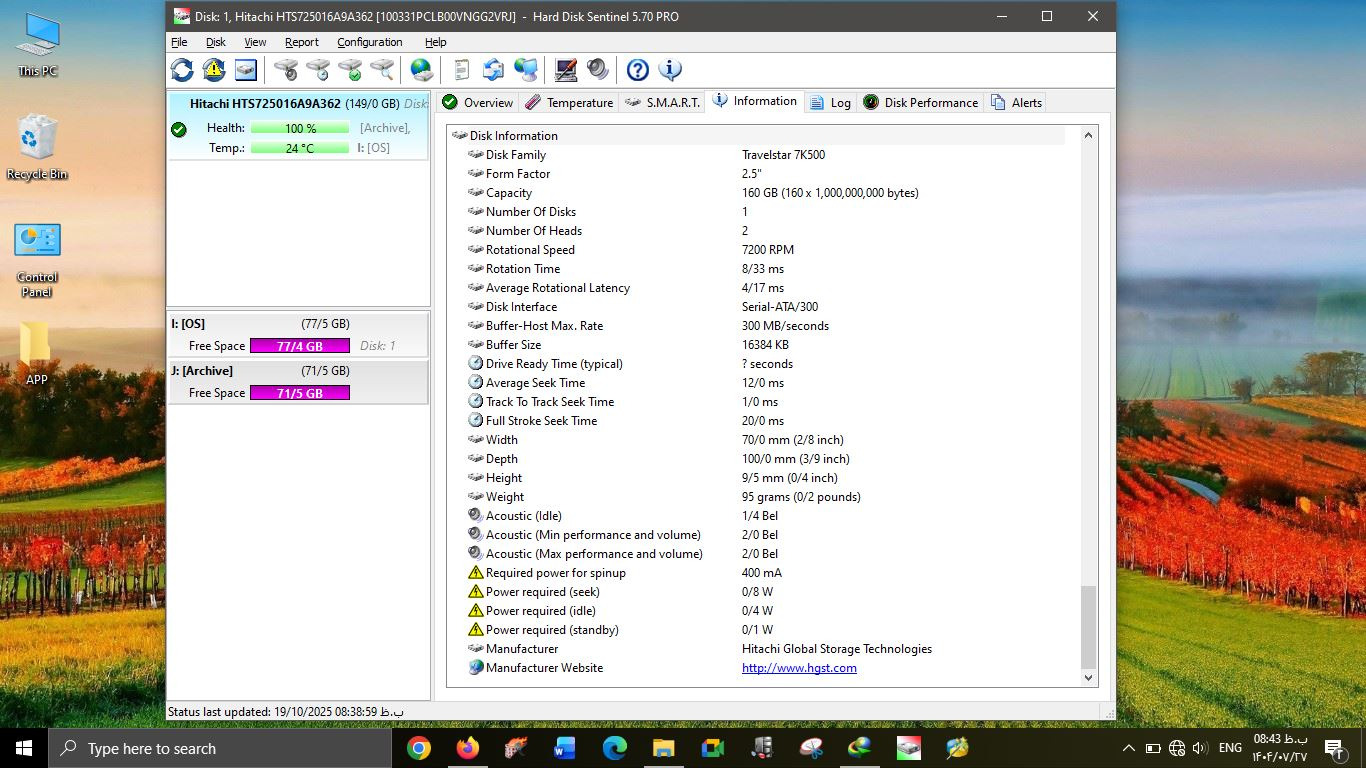This screenshot has height=768, width=1366.
Task: Click the Refresh toolbar icon
Action: point(182,69)
